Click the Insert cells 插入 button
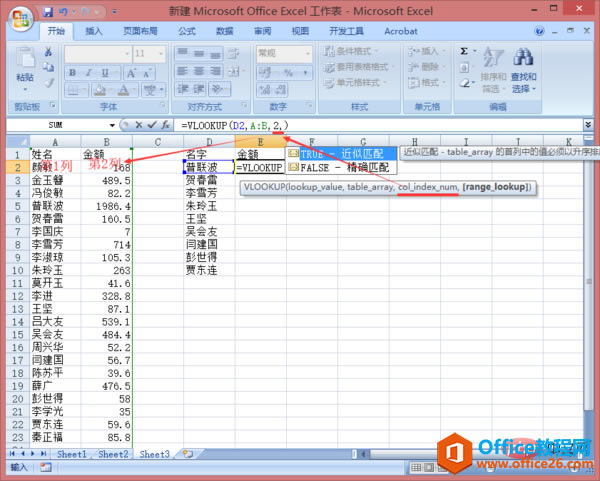The image size is (600, 481). [x=426, y=51]
